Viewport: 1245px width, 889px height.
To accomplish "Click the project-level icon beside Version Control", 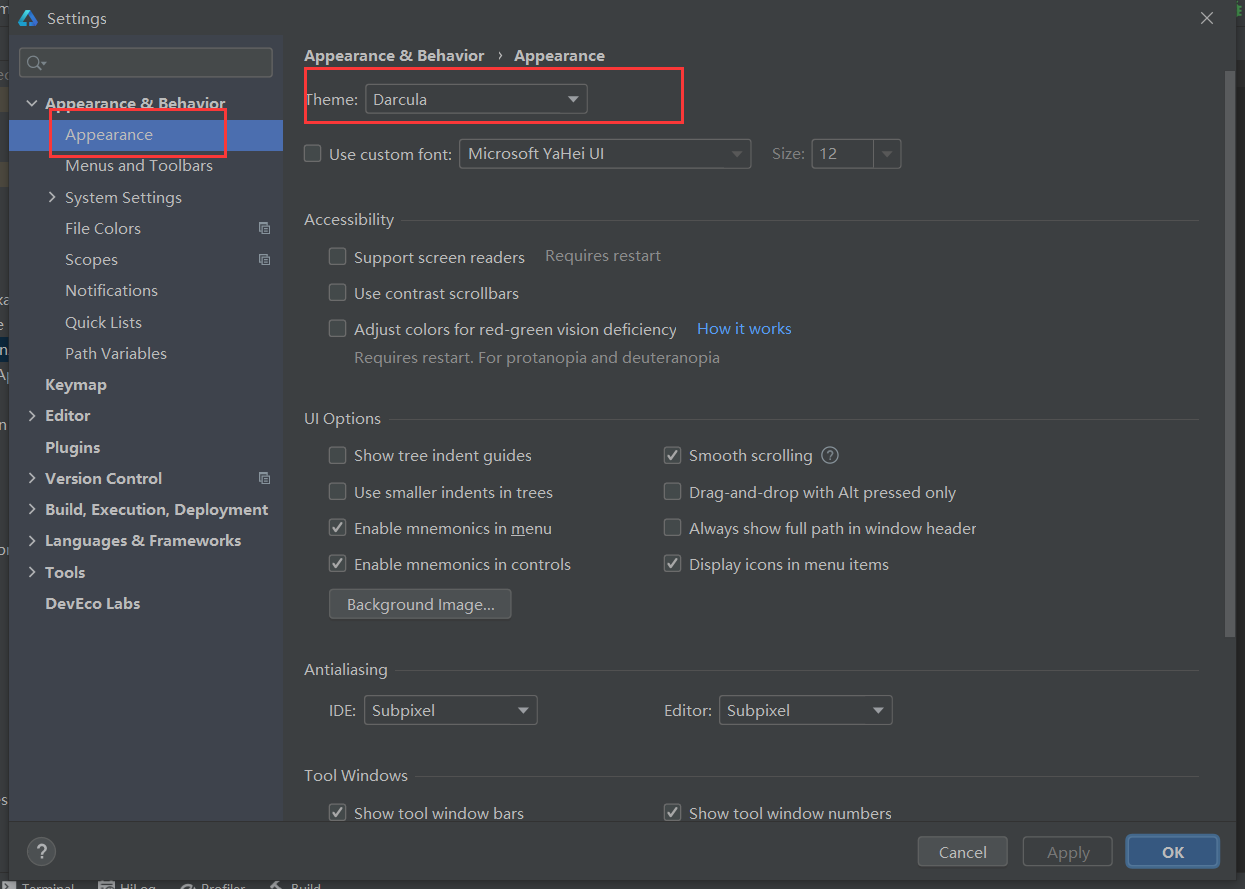I will click(264, 478).
